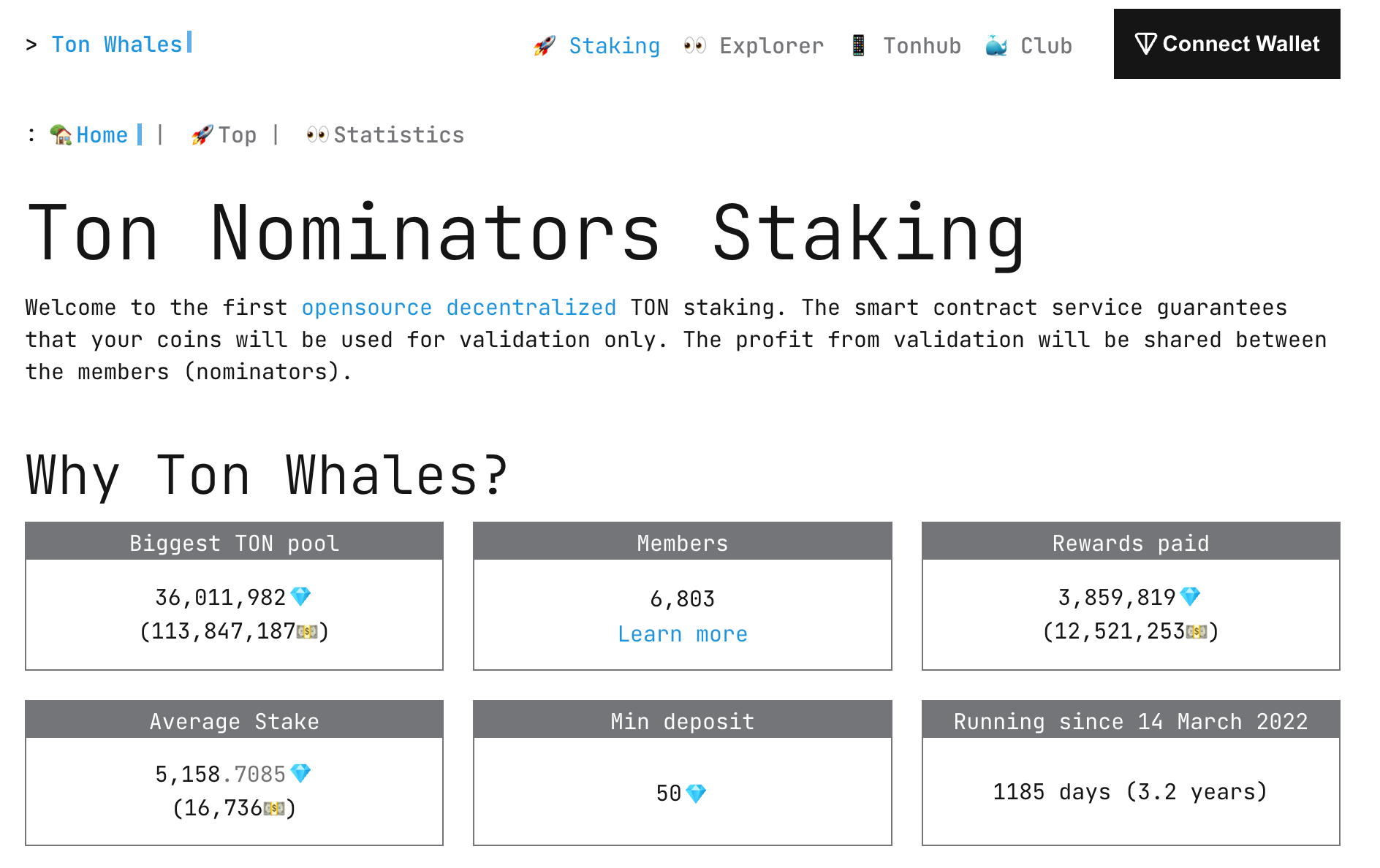
Task: Switch to the Explorer section
Action: pos(770,45)
